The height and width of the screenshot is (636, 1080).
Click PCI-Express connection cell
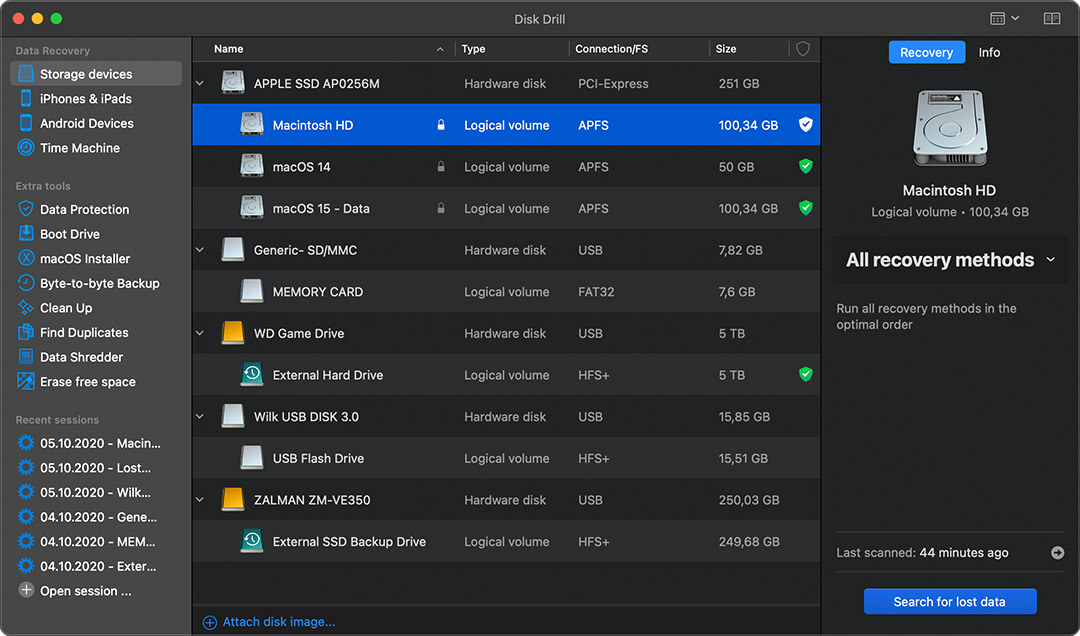pyautogui.click(x=613, y=83)
